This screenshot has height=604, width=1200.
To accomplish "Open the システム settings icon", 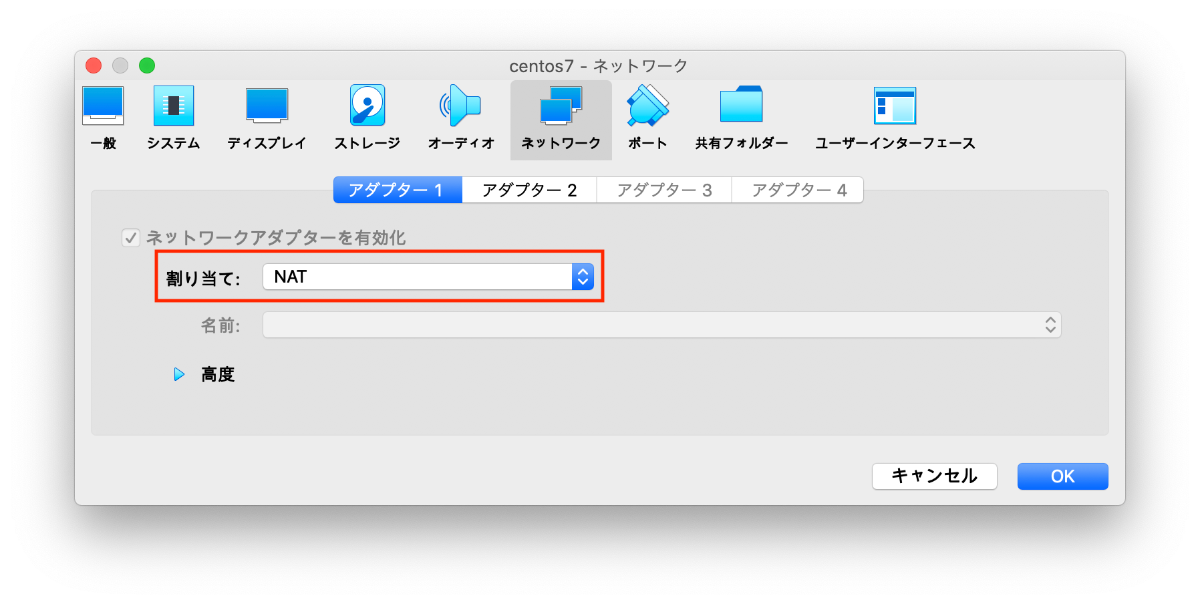I will click(x=173, y=118).
